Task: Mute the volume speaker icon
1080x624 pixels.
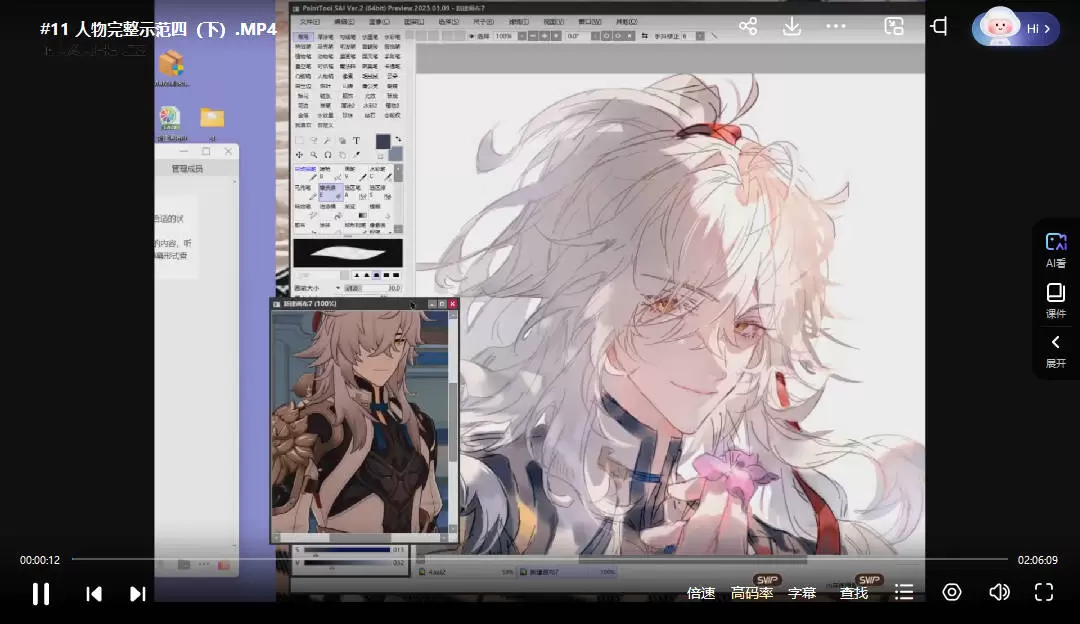Action: 999,592
